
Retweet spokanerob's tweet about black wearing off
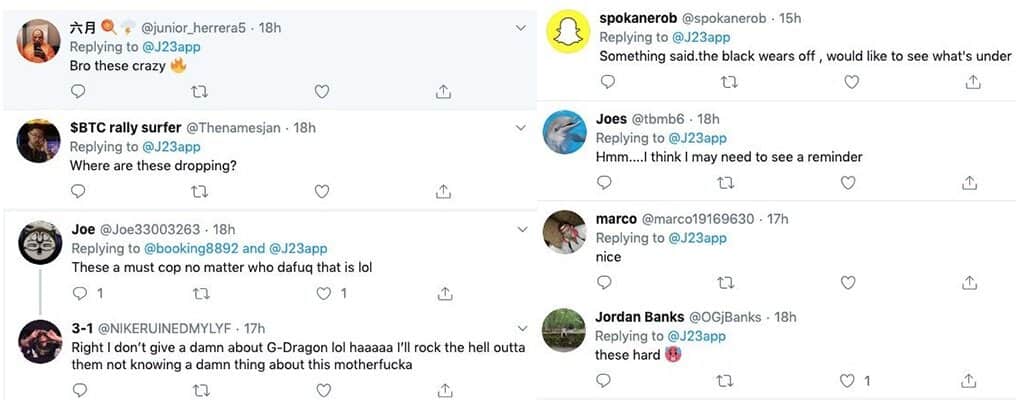click(x=729, y=82)
